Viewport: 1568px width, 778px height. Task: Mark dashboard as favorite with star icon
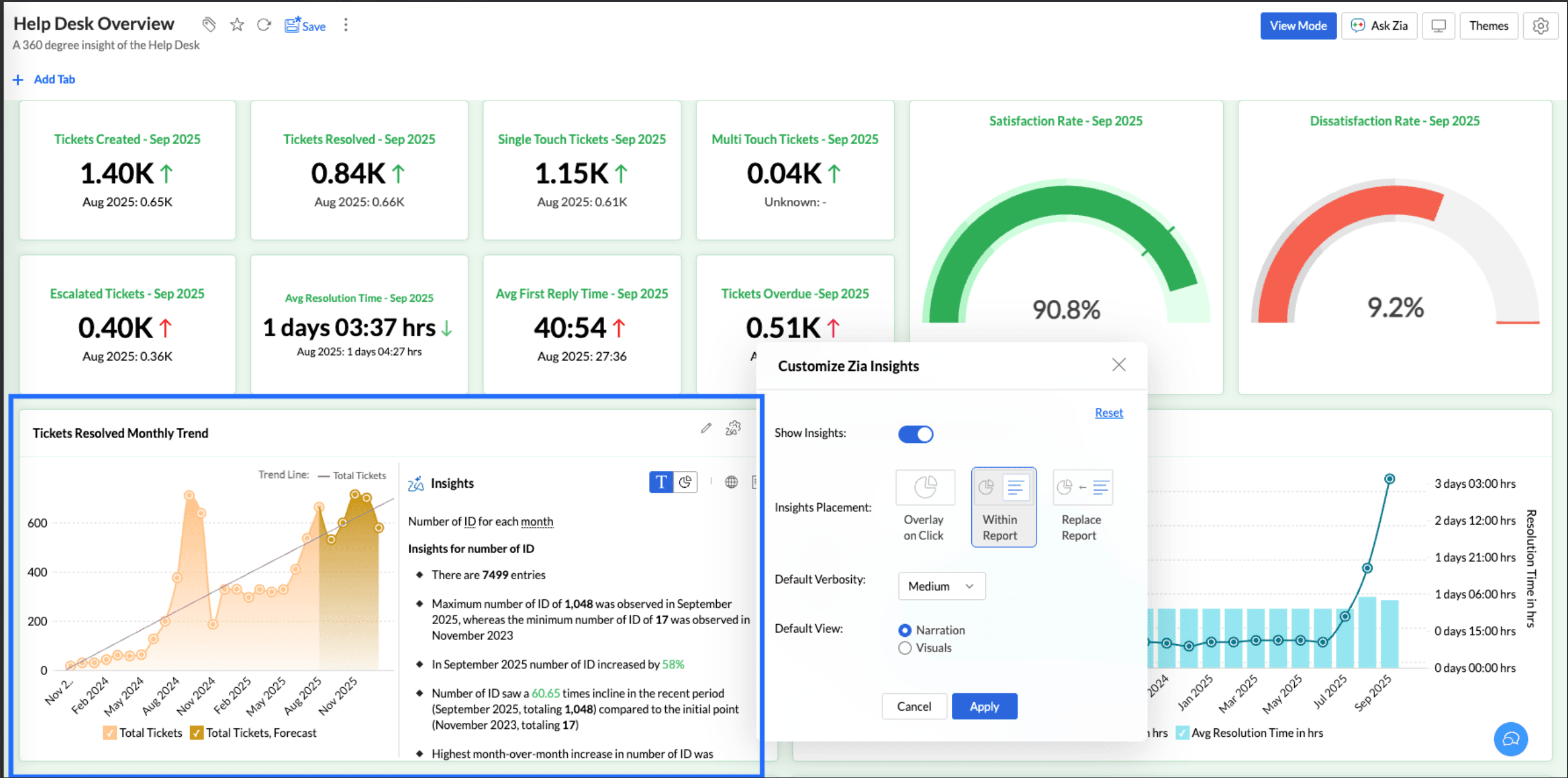[x=237, y=24]
